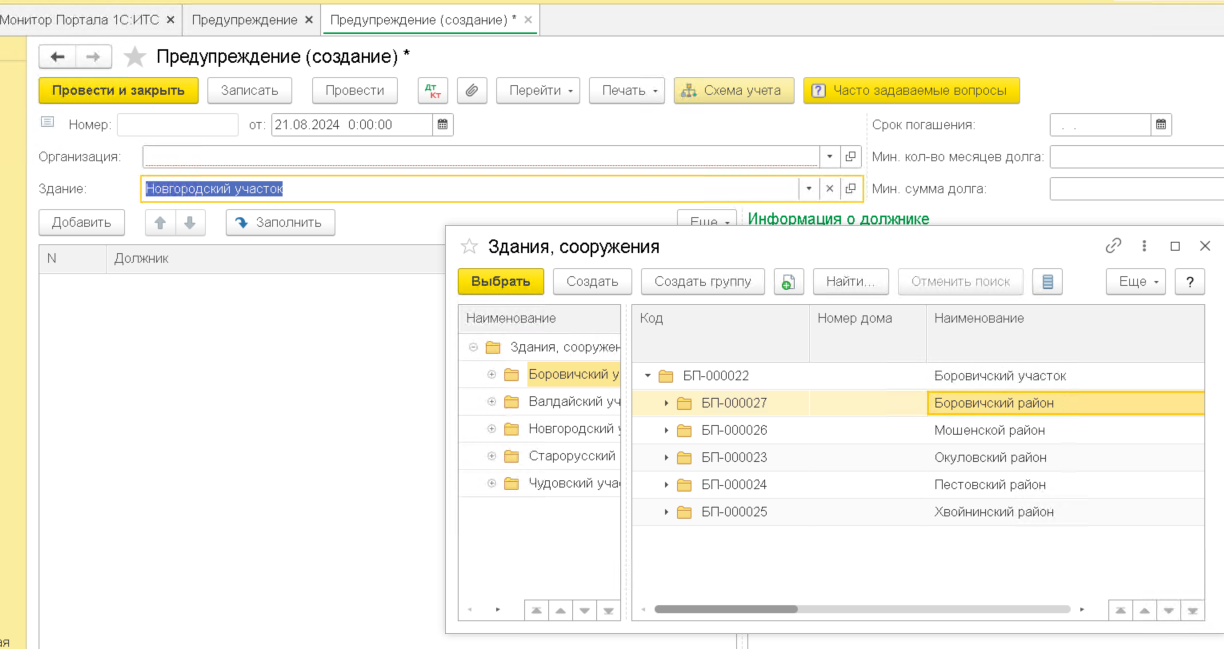Move the row down with the arrow button
The width and height of the screenshot is (1224, 649).
click(190, 222)
